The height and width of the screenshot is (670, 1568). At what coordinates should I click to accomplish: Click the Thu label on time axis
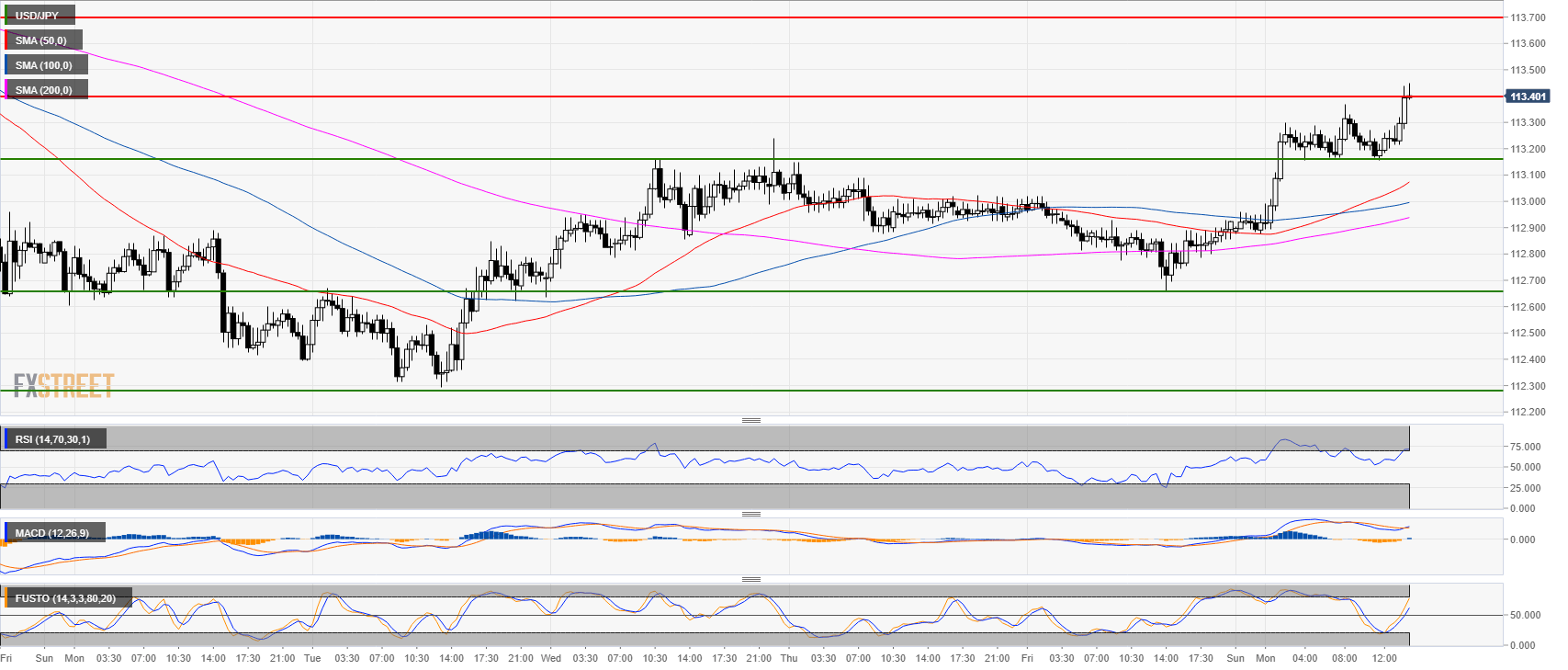click(x=788, y=658)
